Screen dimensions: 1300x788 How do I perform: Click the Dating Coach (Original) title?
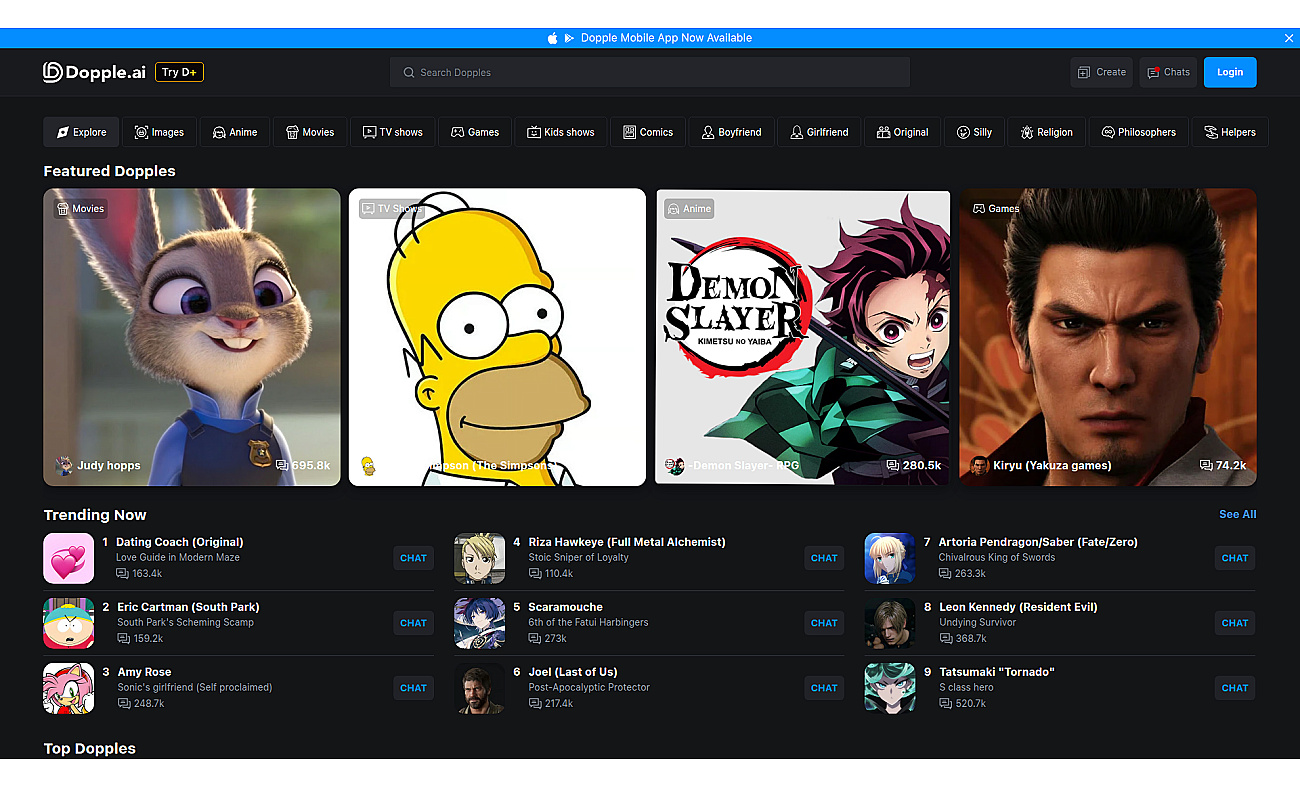coord(180,542)
